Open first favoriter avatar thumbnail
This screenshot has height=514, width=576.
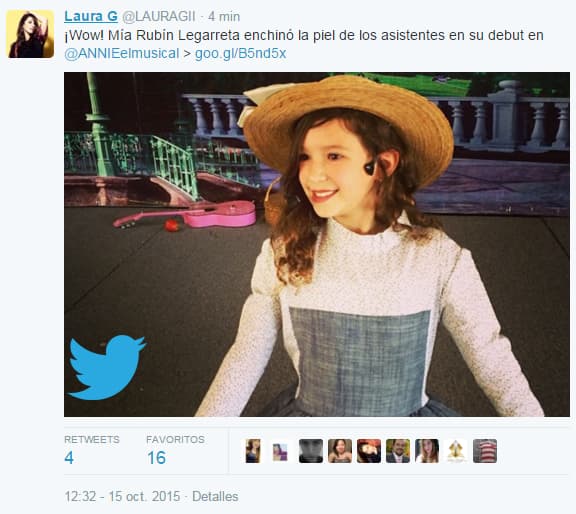[x=253, y=451]
